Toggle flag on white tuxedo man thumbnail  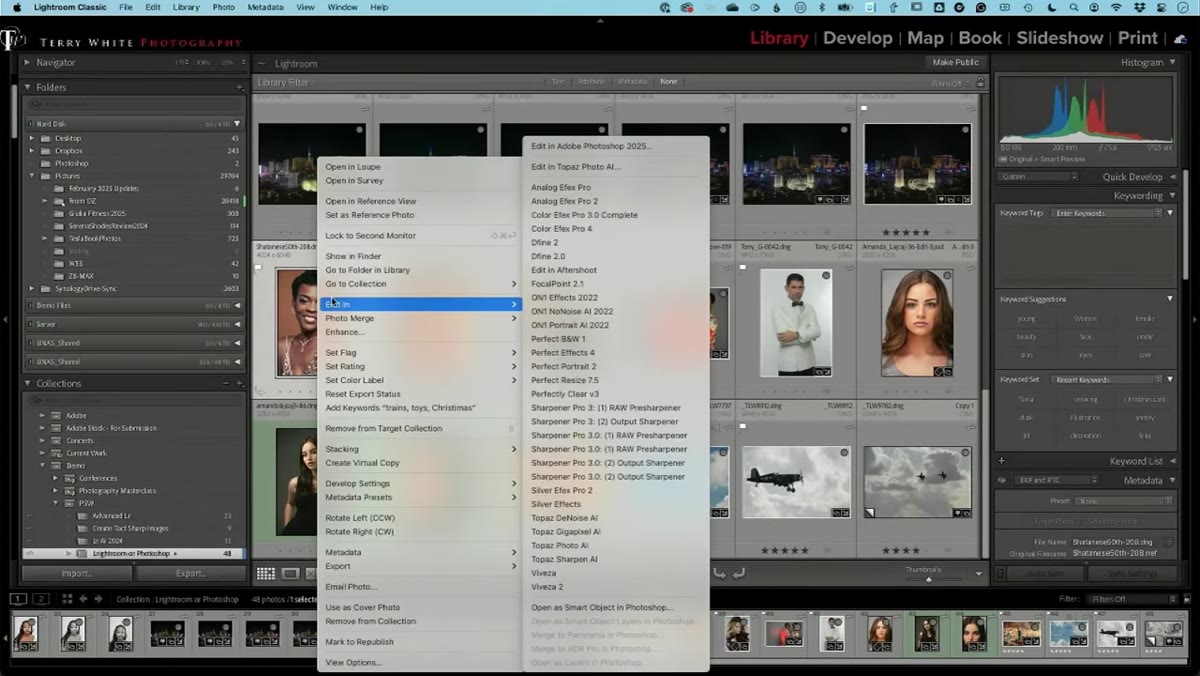tap(743, 267)
